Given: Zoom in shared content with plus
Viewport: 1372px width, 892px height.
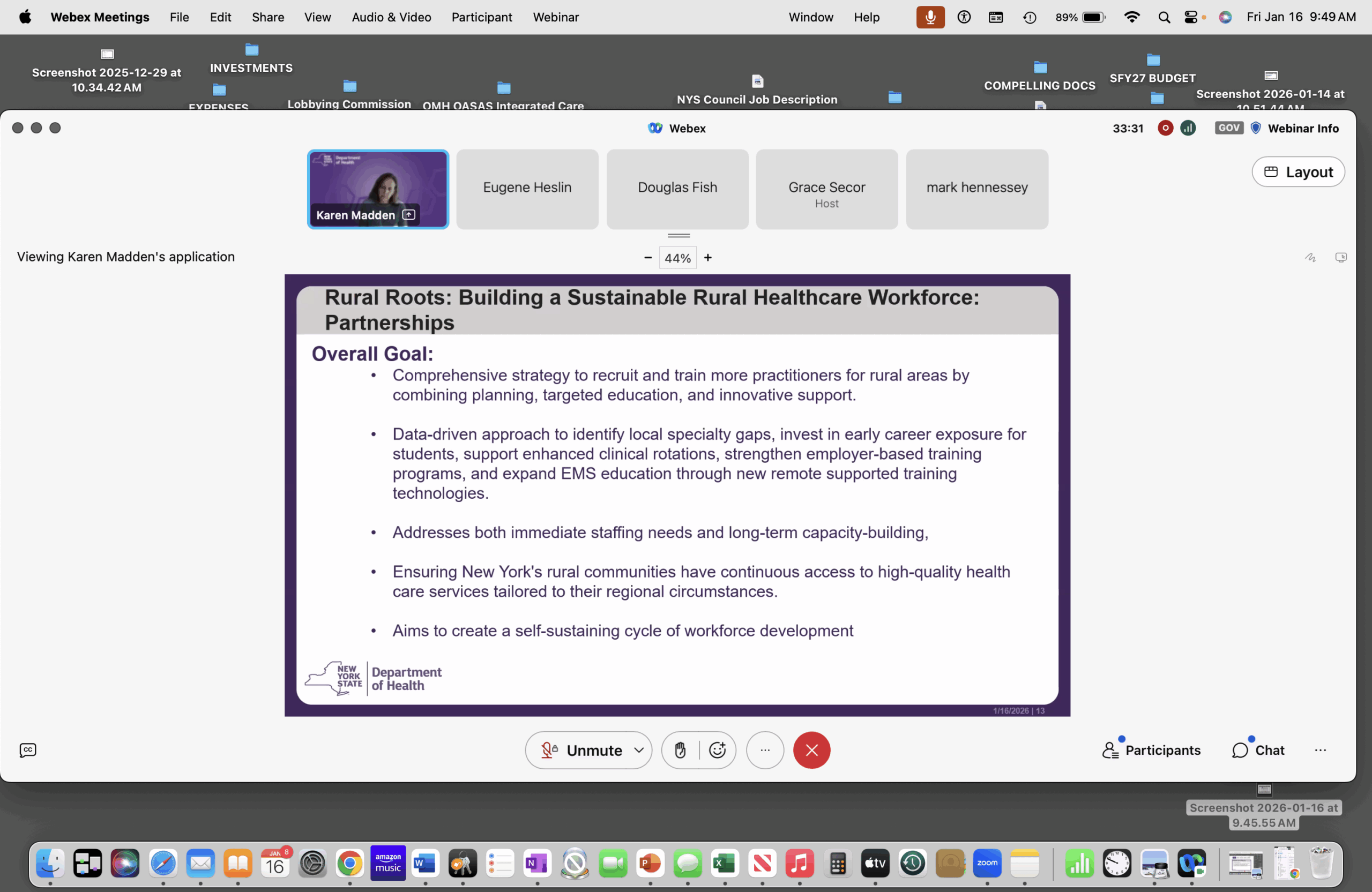Looking at the screenshot, I should coord(708,258).
